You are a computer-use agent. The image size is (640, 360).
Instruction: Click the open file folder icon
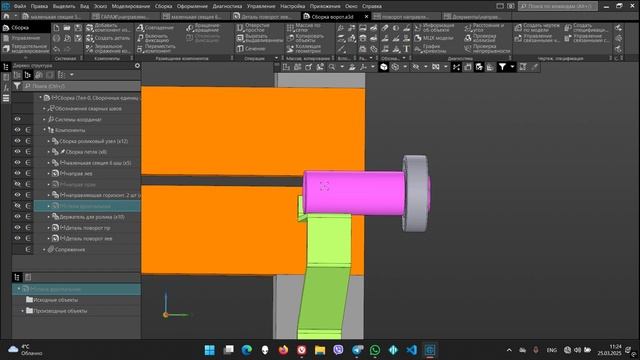[67, 28]
